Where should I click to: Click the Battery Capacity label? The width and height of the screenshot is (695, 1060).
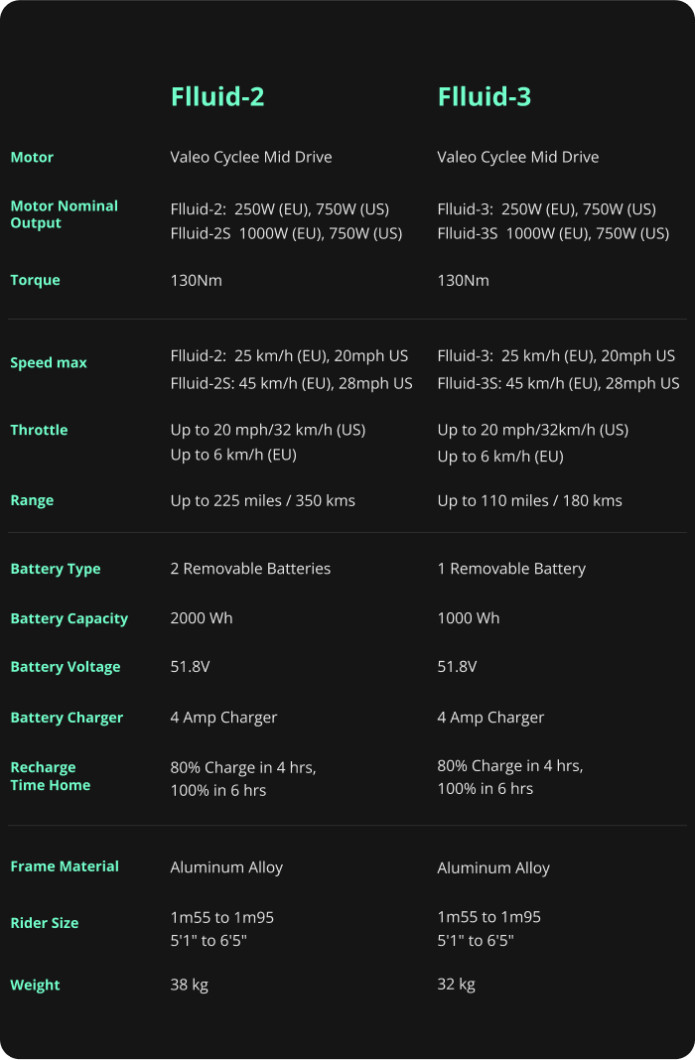[x=69, y=619]
